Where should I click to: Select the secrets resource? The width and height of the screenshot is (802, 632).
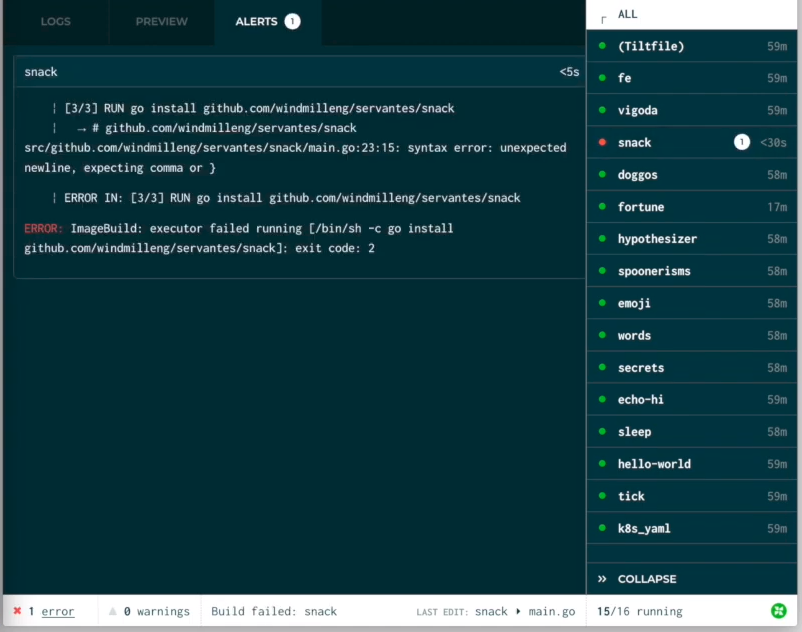pyautogui.click(x=692, y=368)
